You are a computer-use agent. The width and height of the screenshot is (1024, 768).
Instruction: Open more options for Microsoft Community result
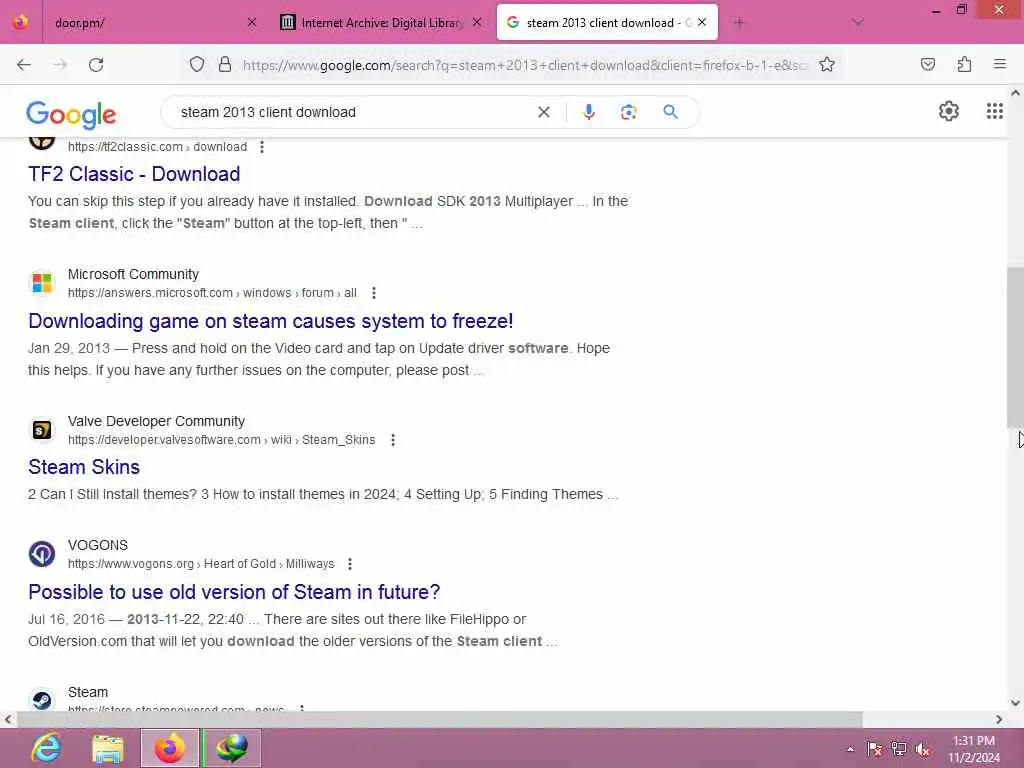pyautogui.click(x=374, y=293)
